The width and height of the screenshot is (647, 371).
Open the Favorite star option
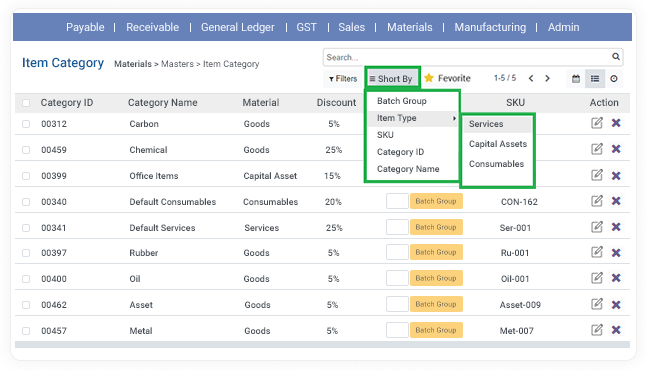tap(447, 78)
